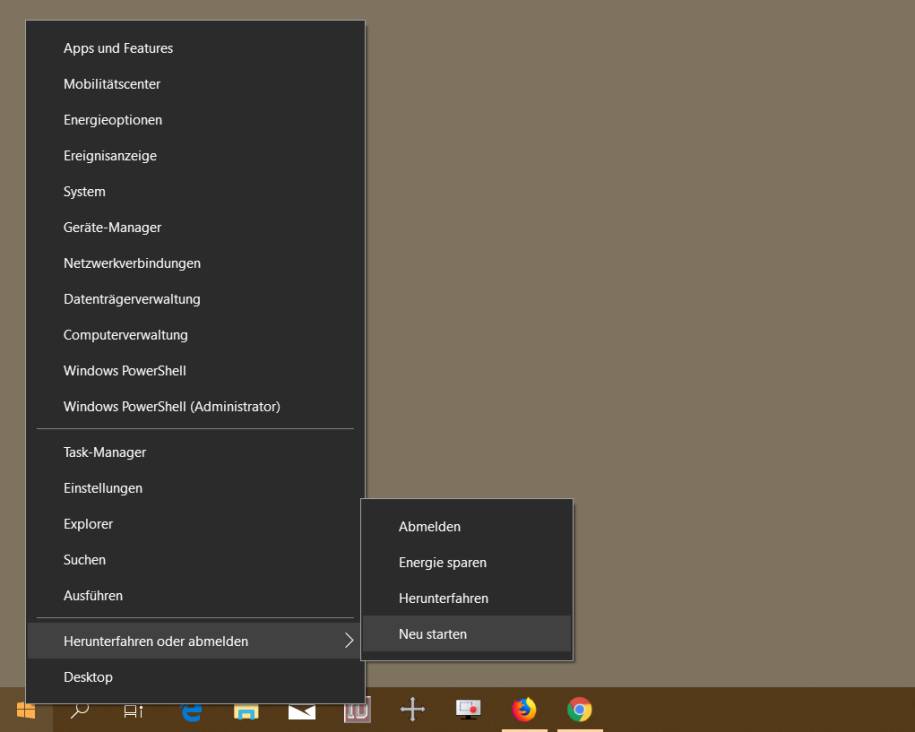Open Ereignisanzeige

[195, 156]
